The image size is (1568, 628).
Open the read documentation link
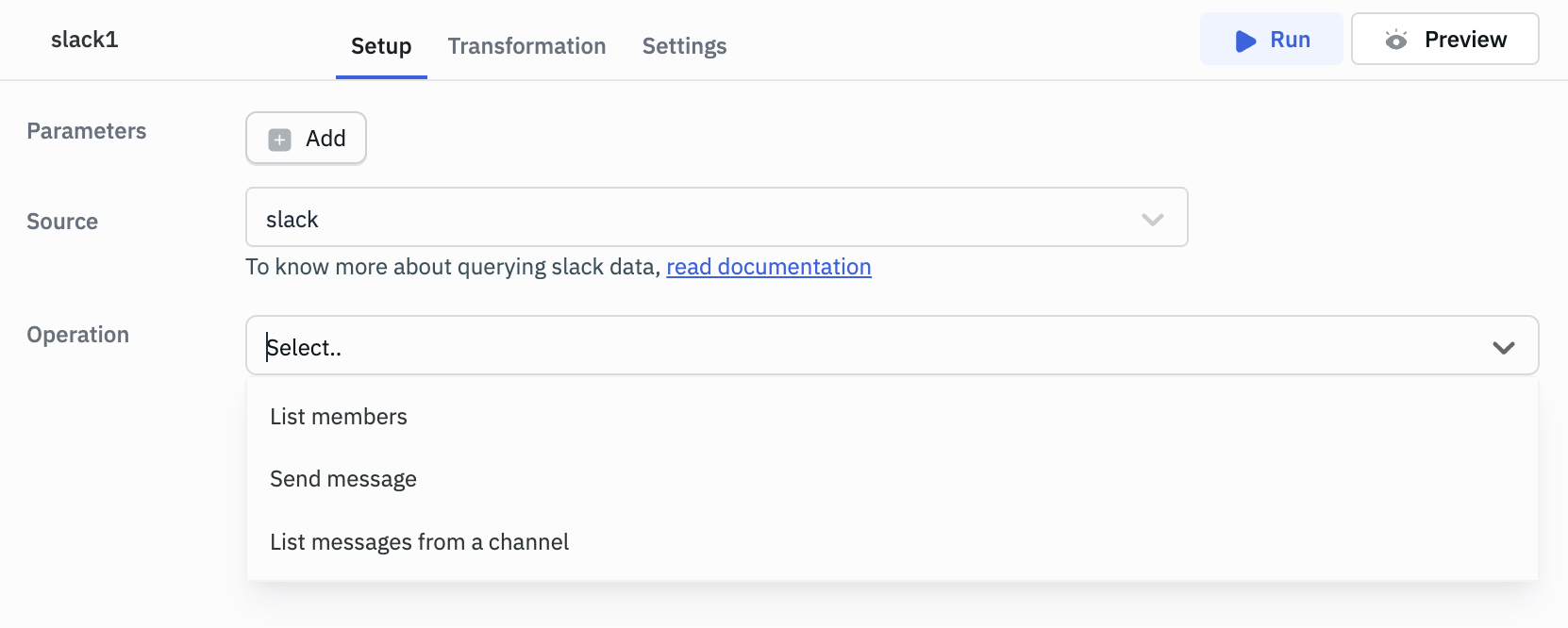[768, 267]
